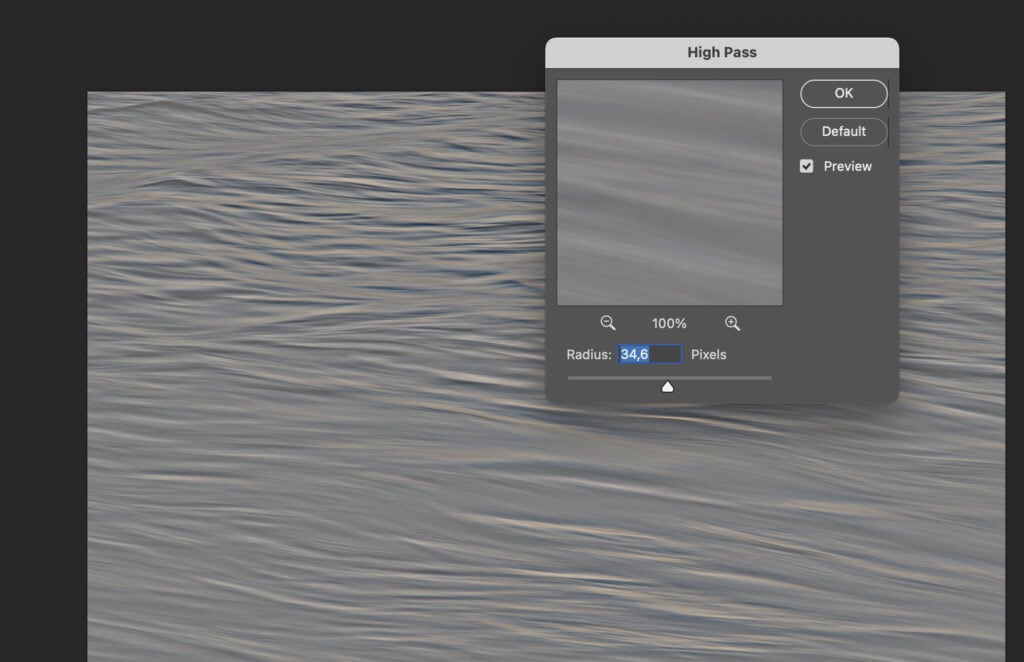Shrink the preview using the minus magnifier

pos(607,322)
